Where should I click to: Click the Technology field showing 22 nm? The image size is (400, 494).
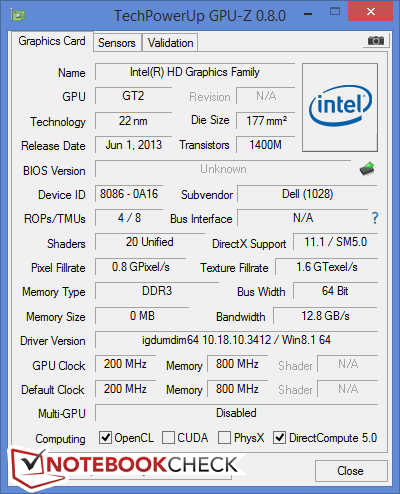point(133,121)
